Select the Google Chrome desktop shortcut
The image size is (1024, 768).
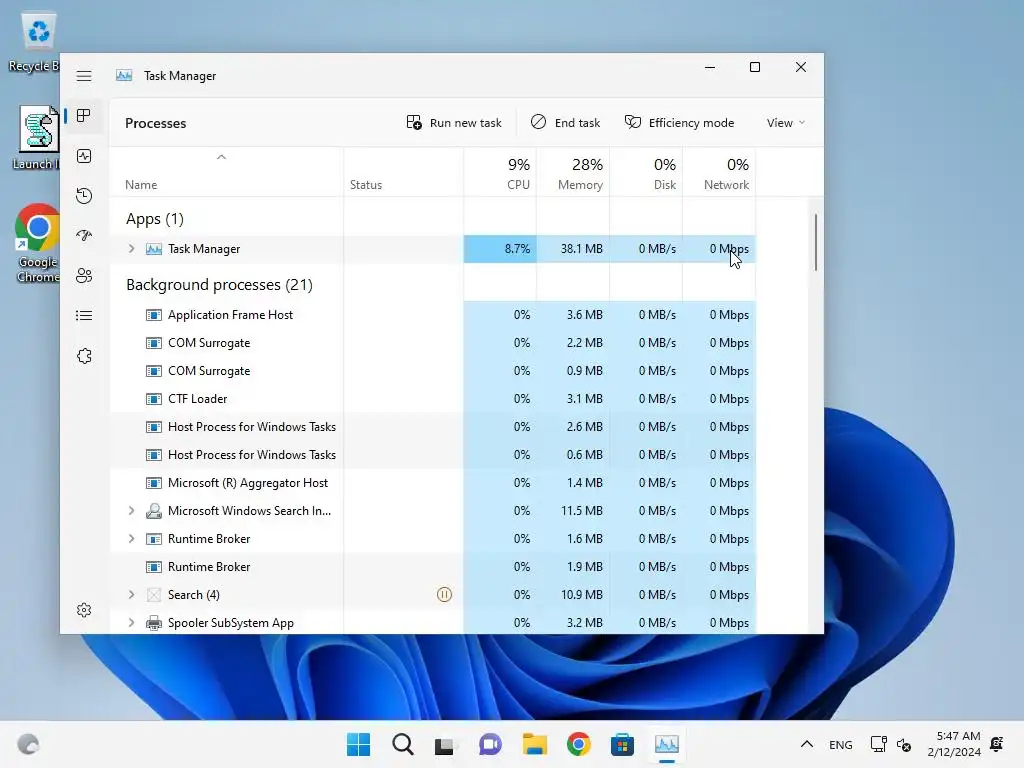click(x=38, y=244)
